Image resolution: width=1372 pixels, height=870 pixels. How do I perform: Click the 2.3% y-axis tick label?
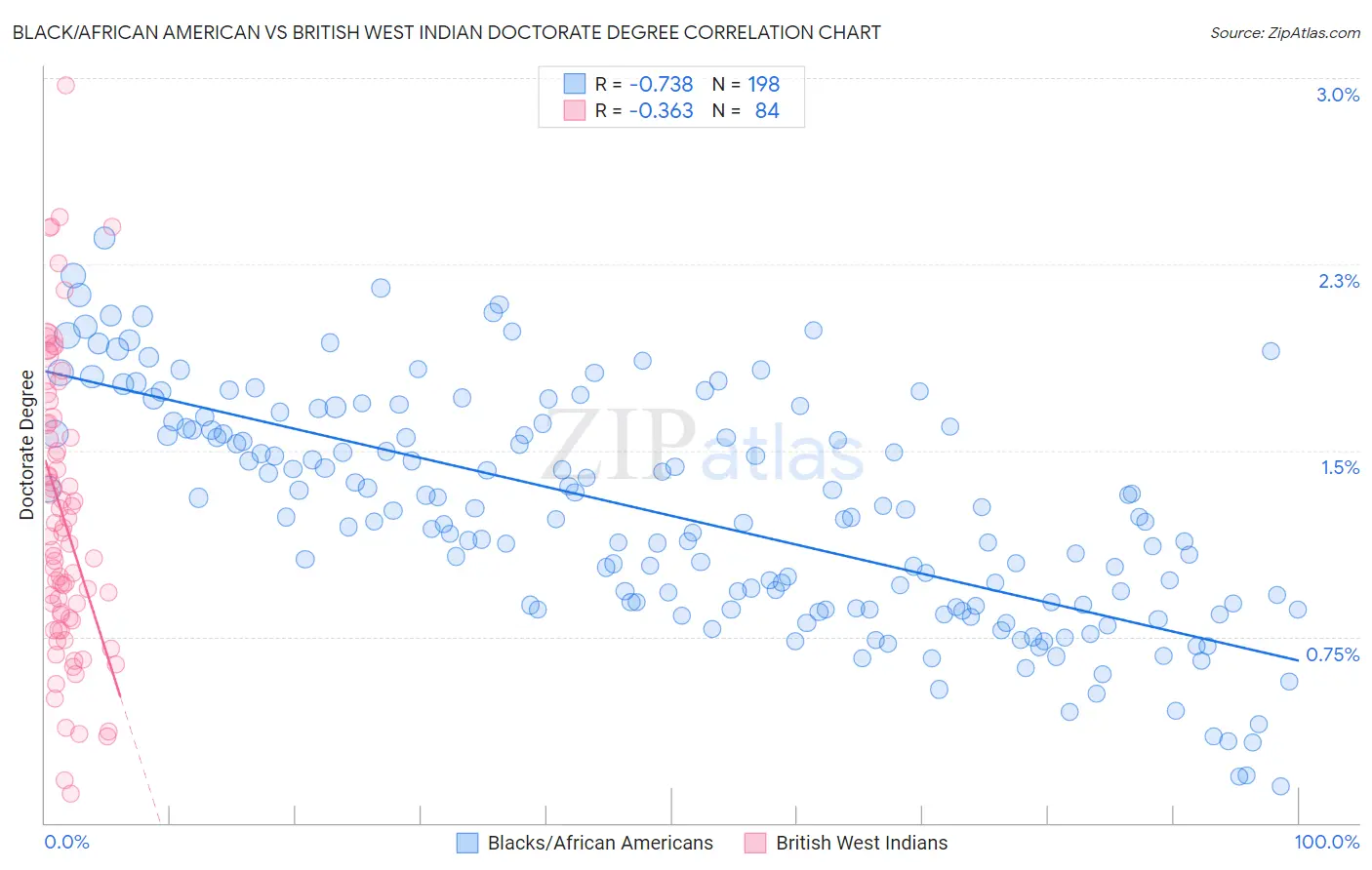click(1339, 281)
